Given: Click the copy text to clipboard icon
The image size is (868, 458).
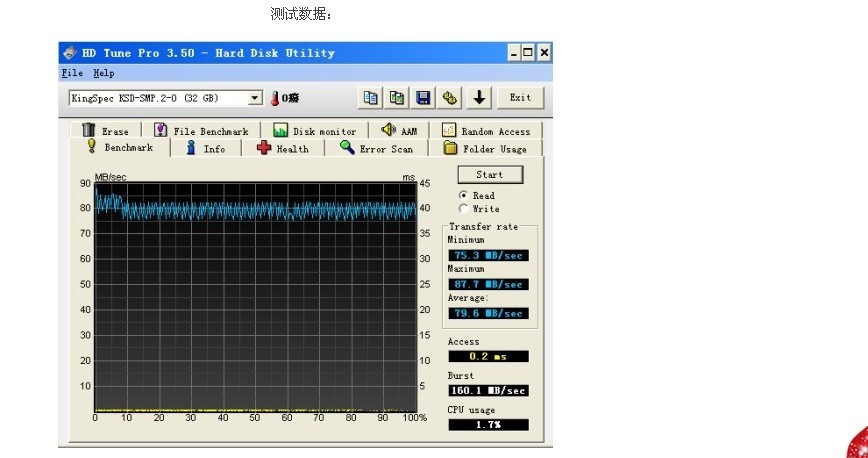Looking at the screenshot, I should pyautogui.click(x=371, y=97).
